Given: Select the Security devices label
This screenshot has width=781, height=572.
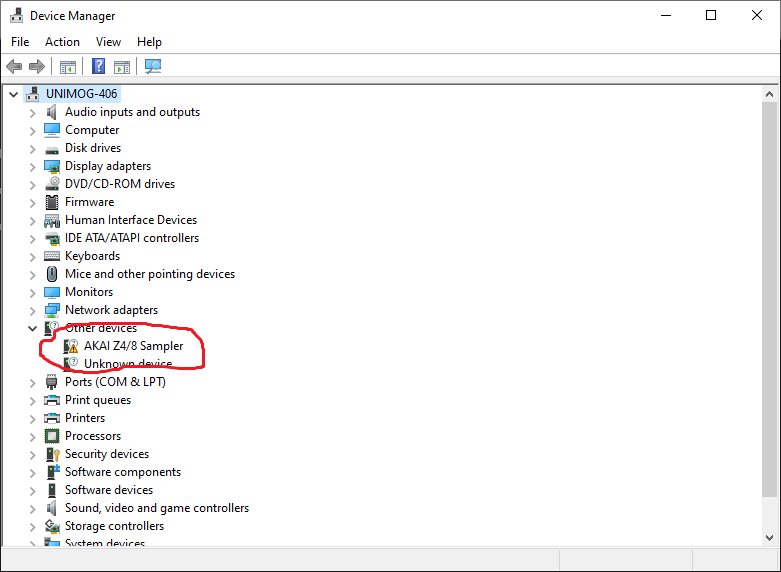Looking at the screenshot, I should pos(107,454).
